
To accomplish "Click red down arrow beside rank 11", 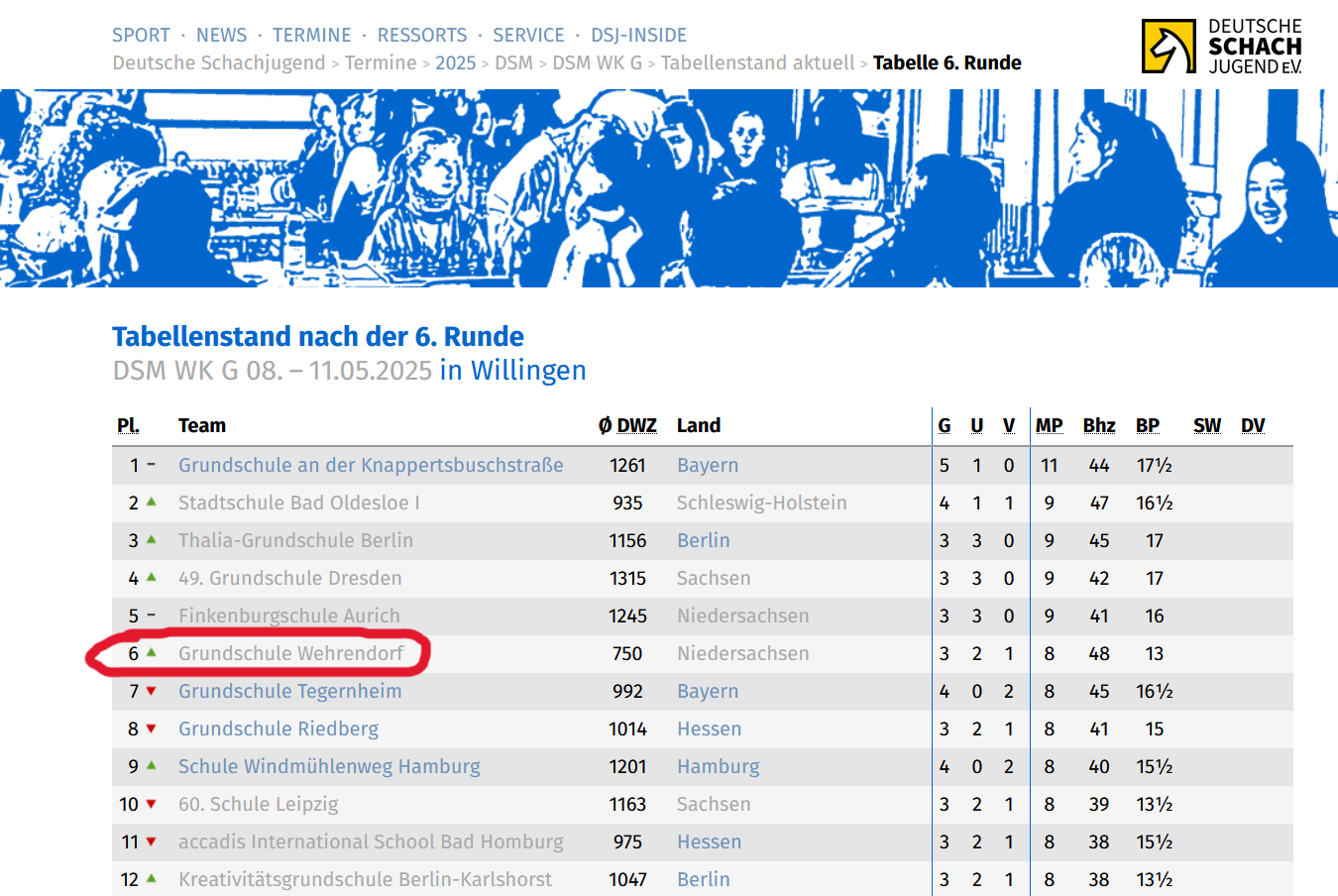I will point(152,841).
